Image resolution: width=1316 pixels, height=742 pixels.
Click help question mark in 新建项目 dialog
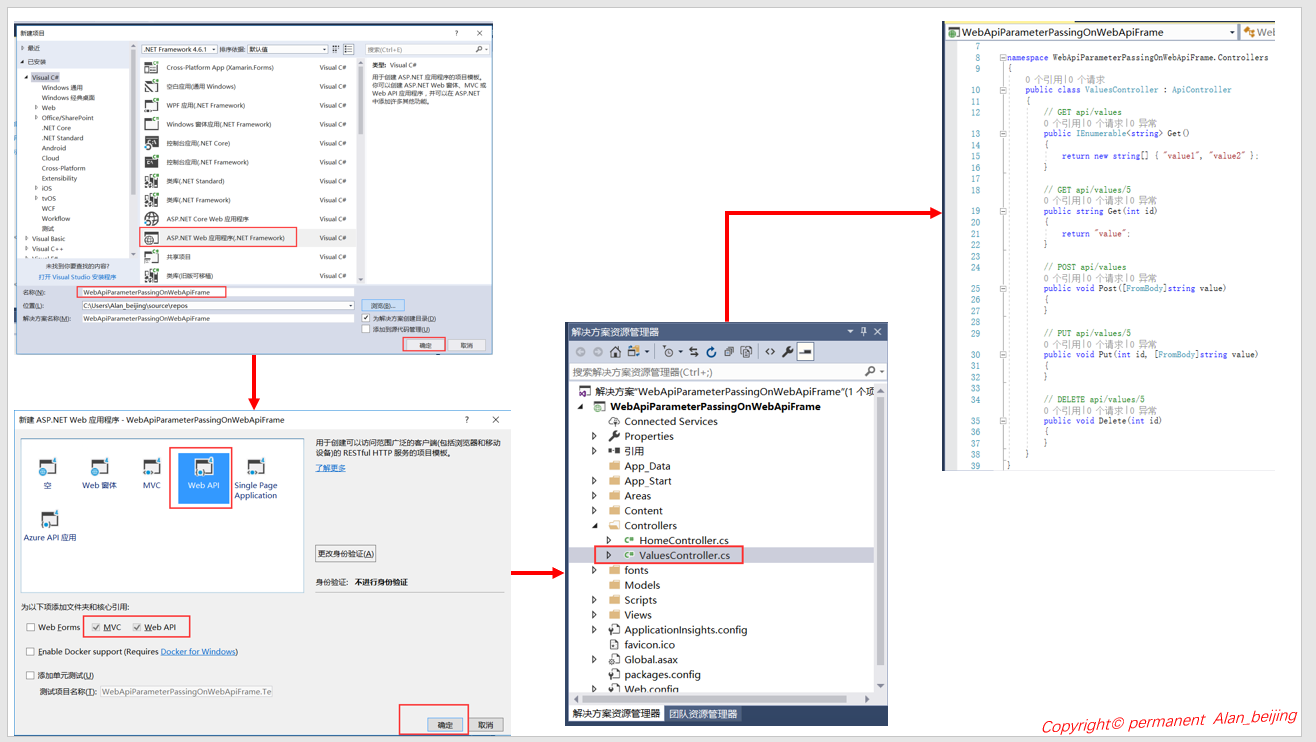pyautogui.click(x=456, y=33)
